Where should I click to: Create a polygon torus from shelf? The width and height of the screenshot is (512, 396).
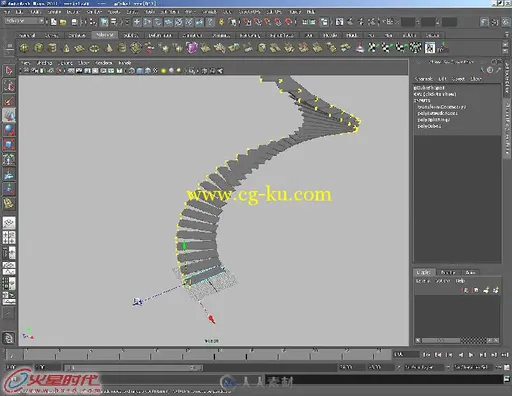click(94, 48)
